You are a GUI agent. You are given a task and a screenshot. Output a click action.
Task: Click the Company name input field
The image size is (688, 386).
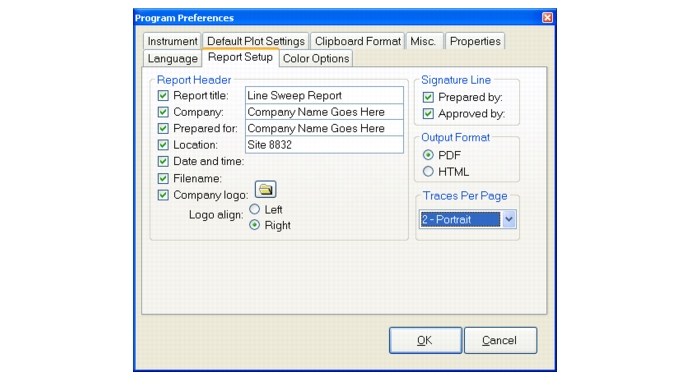tap(324, 112)
